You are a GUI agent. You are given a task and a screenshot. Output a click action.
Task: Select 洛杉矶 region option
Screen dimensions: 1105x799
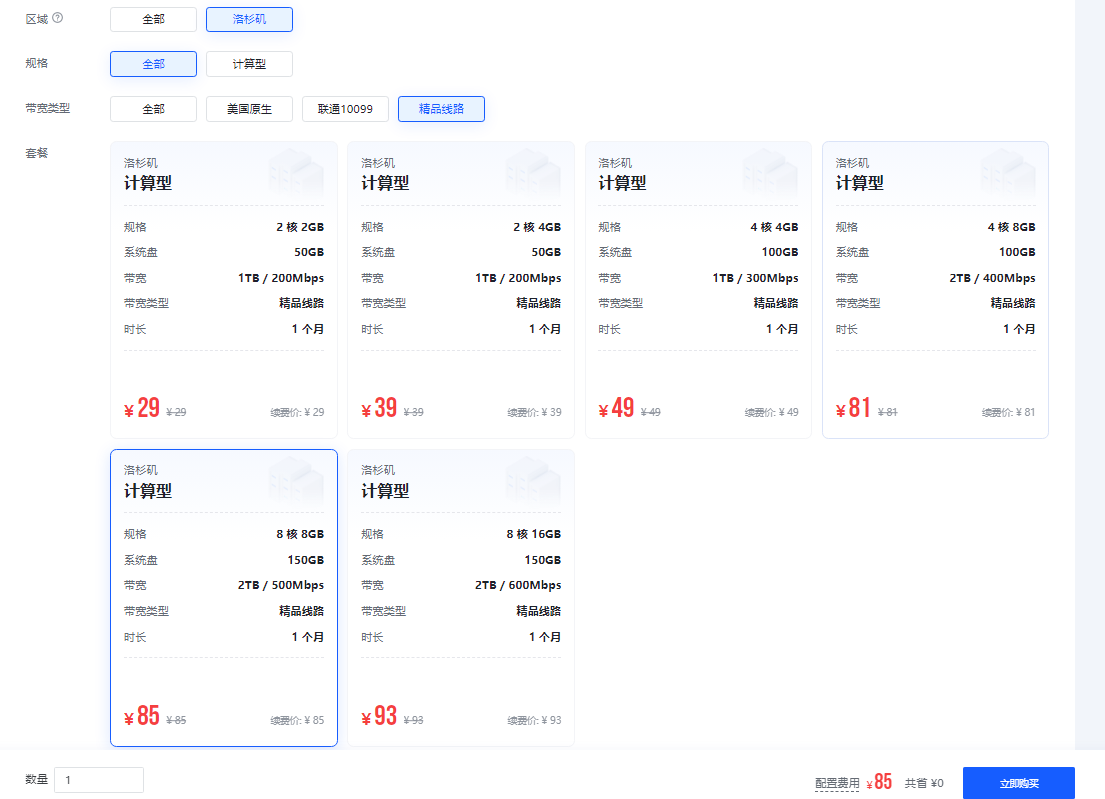click(249, 19)
